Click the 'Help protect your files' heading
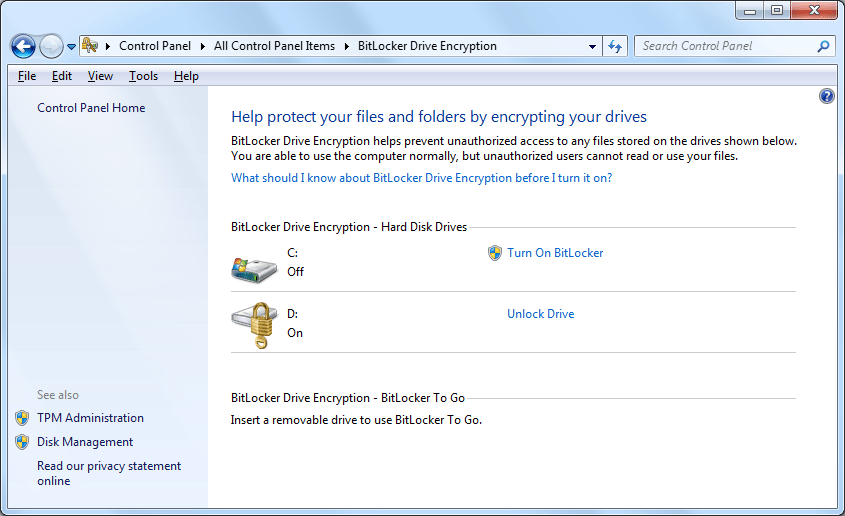Image resolution: width=845 pixels, height=516 pixels. pos(439,117)
